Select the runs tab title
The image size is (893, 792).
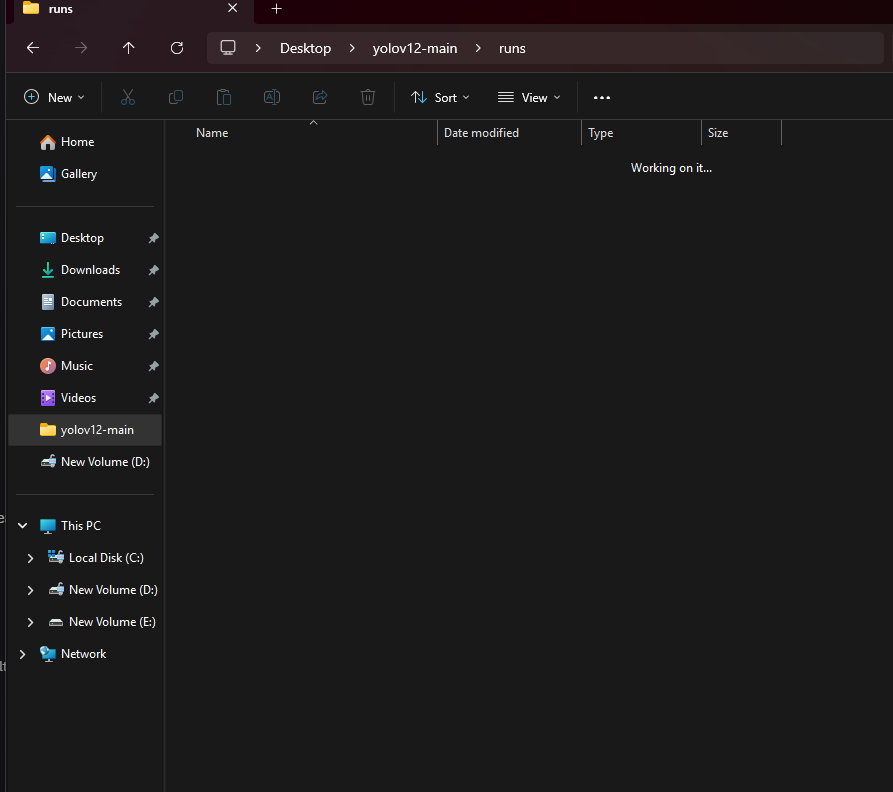click(x=60, y=9)
